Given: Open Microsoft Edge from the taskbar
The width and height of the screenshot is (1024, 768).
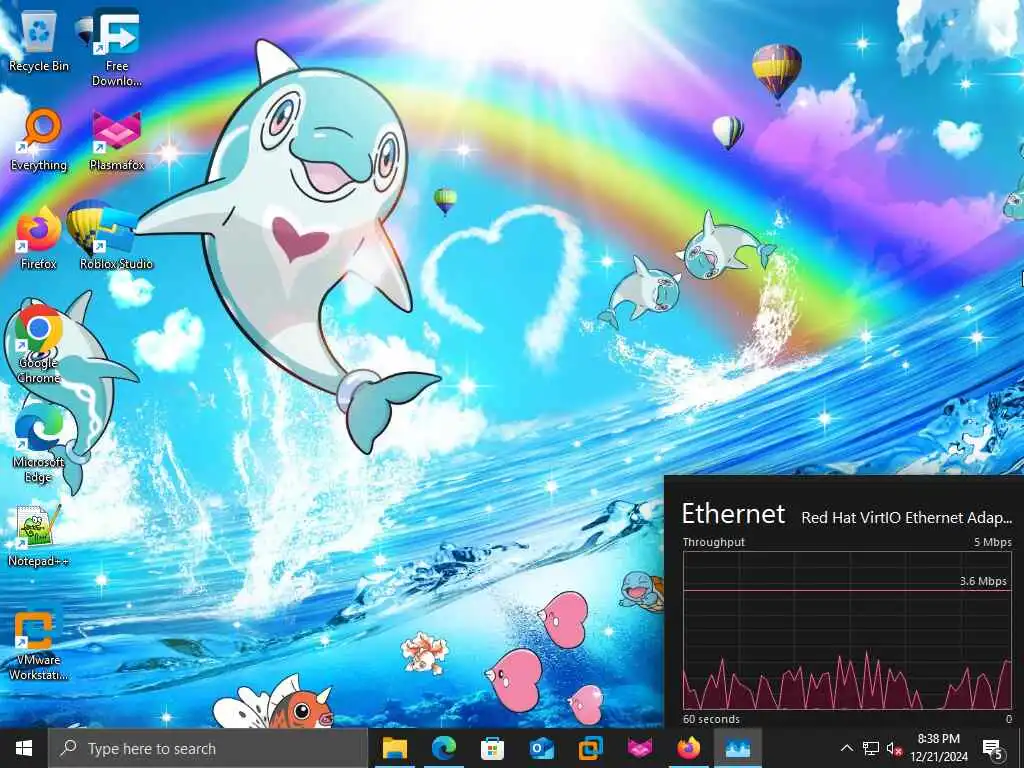Looking at the screenshot, I should [443, 748].
